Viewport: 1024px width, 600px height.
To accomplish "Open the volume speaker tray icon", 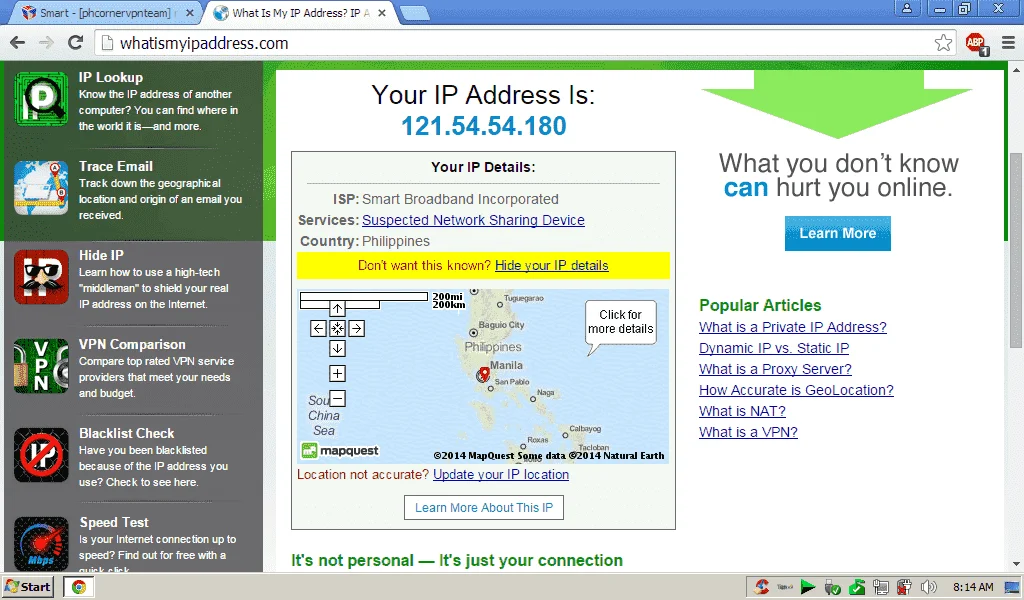I will [x=928, y=587].
